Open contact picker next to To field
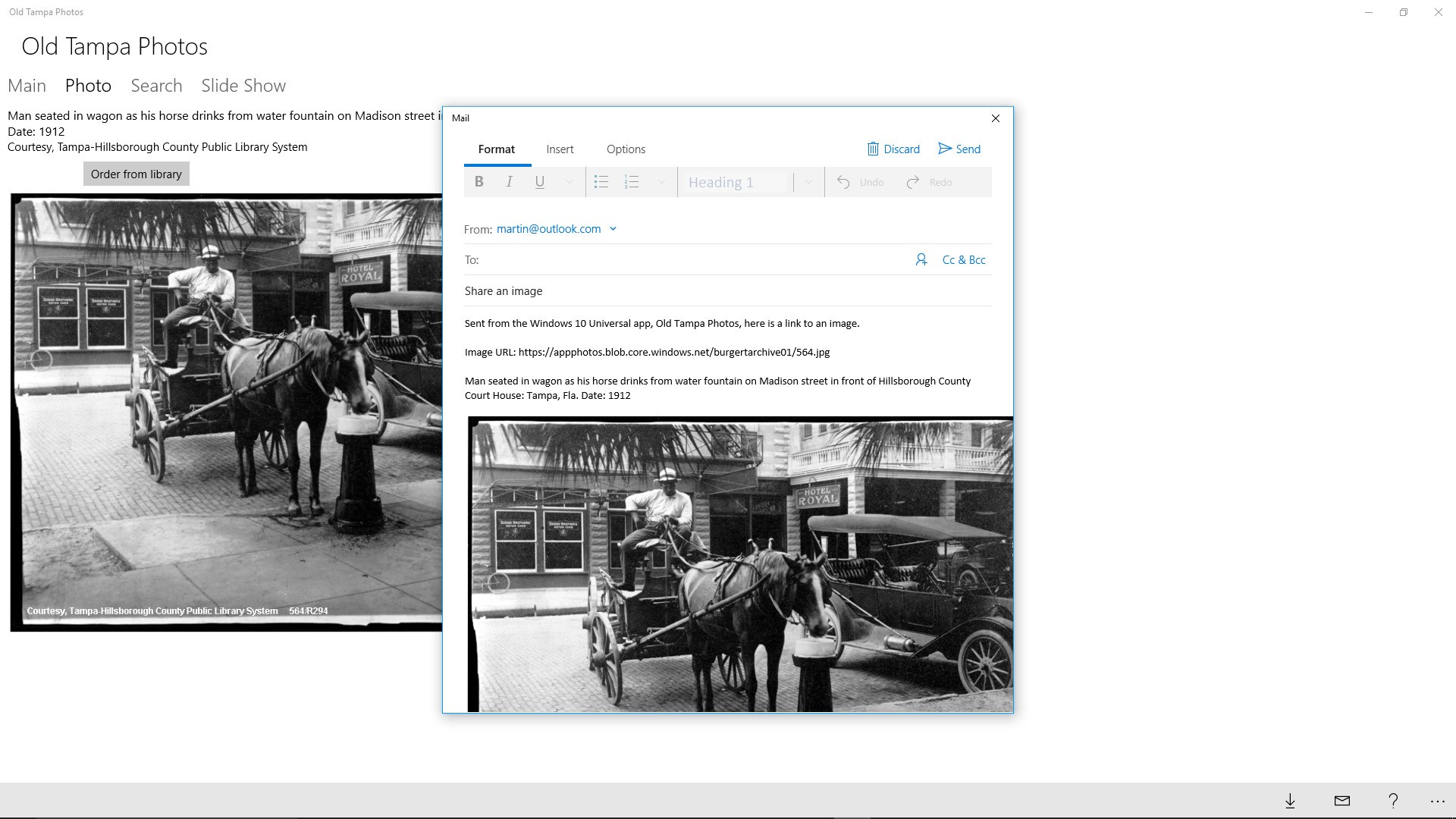This screenshot has height=819, width=1456. (x=921, y=260)
